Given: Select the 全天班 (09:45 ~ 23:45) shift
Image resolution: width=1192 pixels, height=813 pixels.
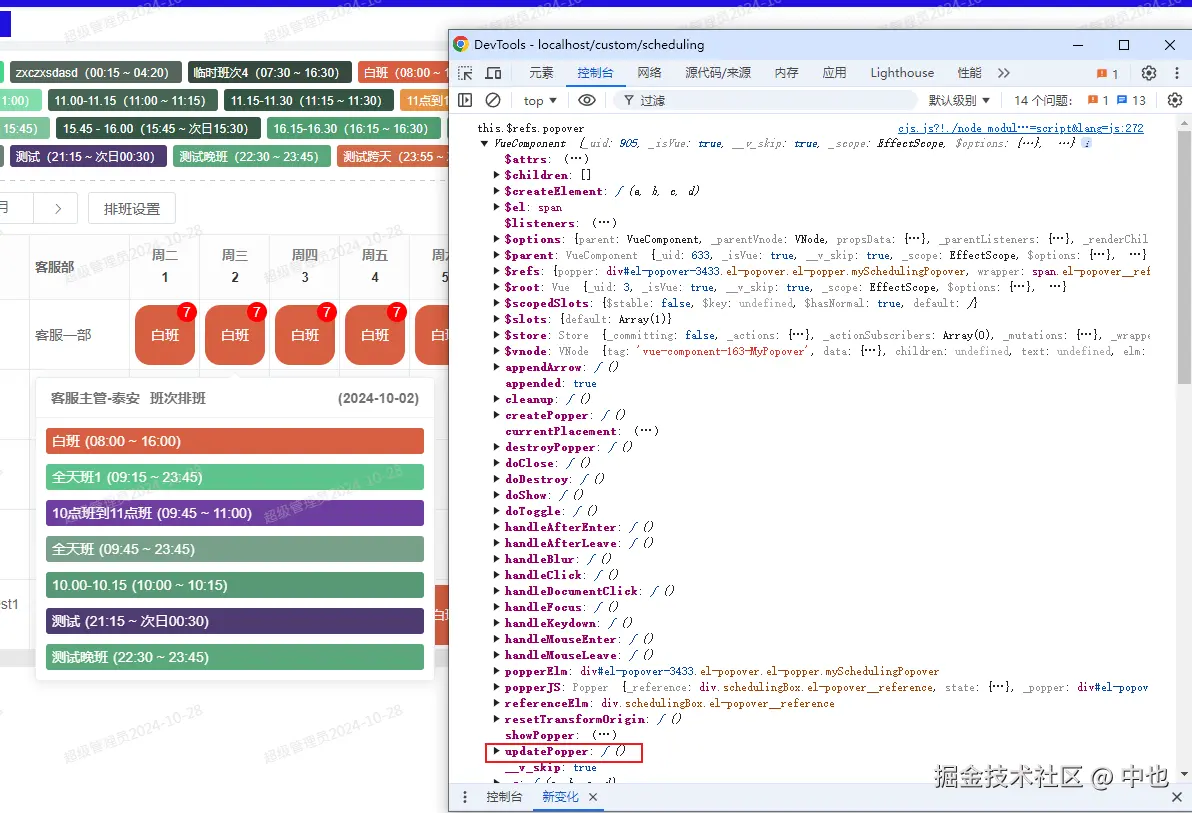Looking at the screenshot, I should point(235,549).
